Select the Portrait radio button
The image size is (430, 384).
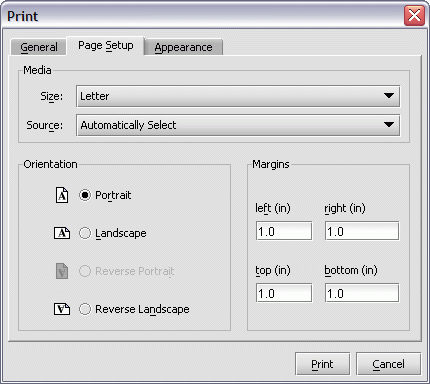pos(85,195)
